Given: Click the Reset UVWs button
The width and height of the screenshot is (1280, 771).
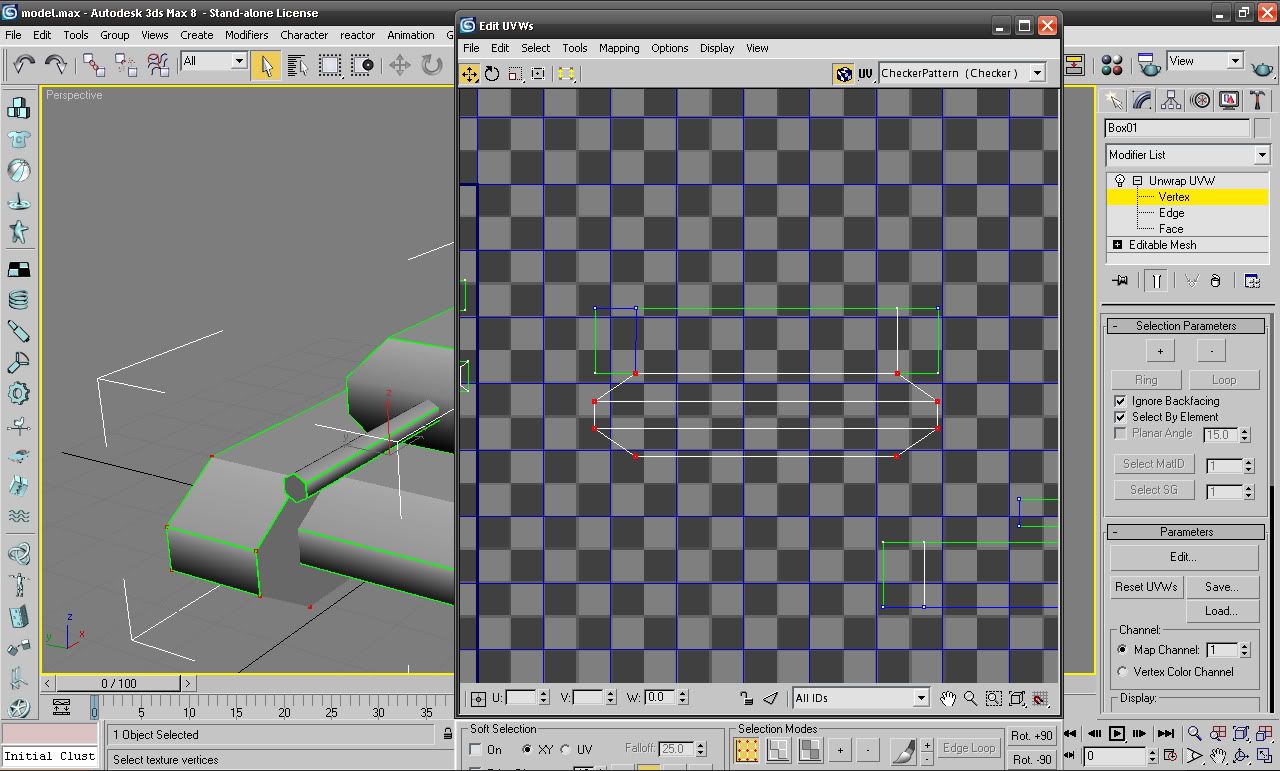Looking at the screenshot, I should [x=1146, y=587].
